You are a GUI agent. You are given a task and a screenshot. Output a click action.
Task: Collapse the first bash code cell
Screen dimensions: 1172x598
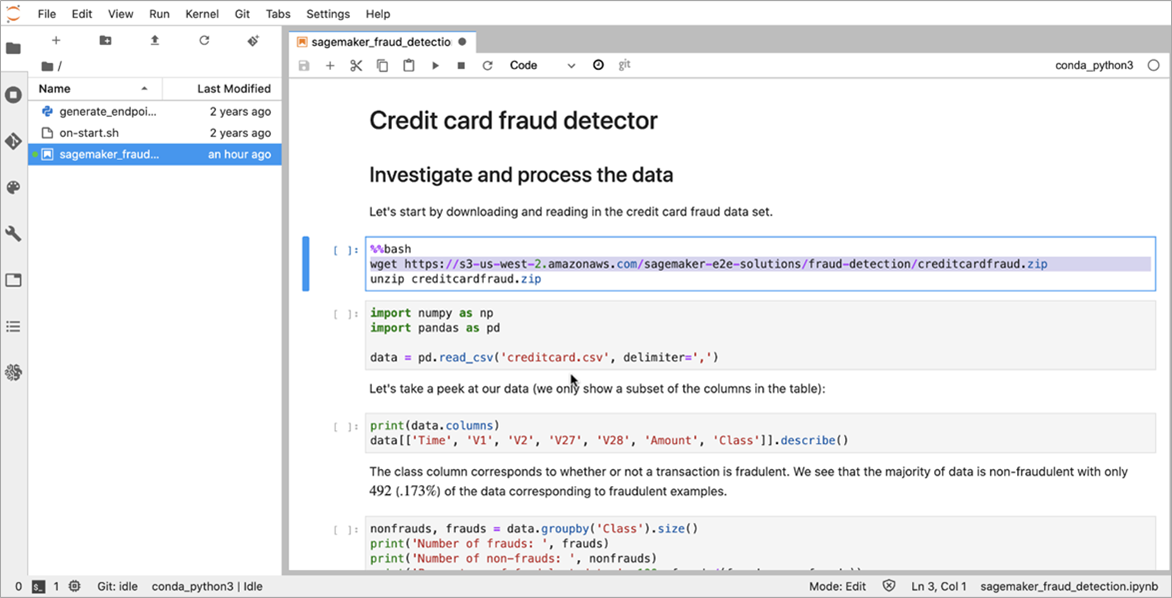[x=305, y=263]
